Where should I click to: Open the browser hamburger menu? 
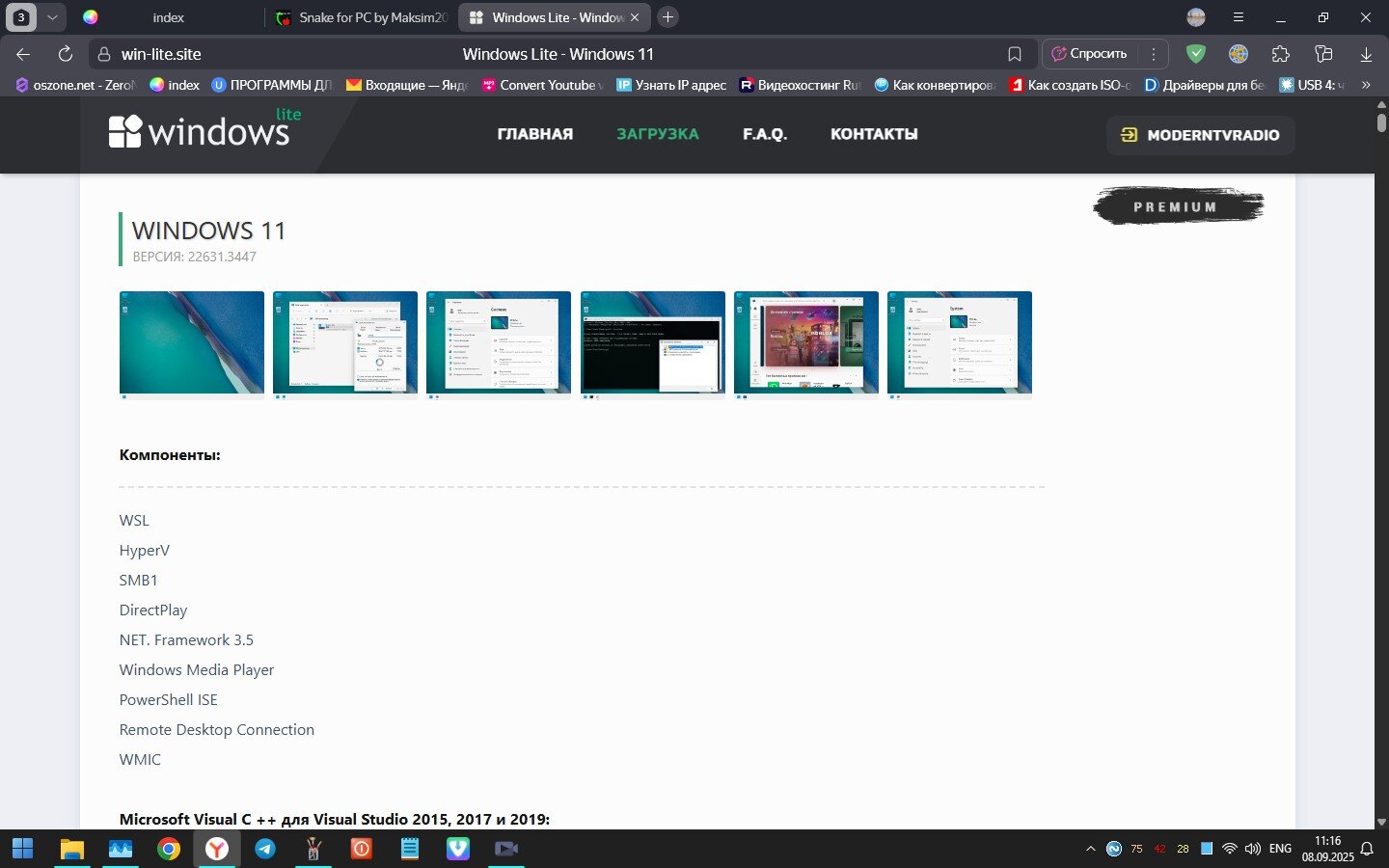(x=1239, y=17)
